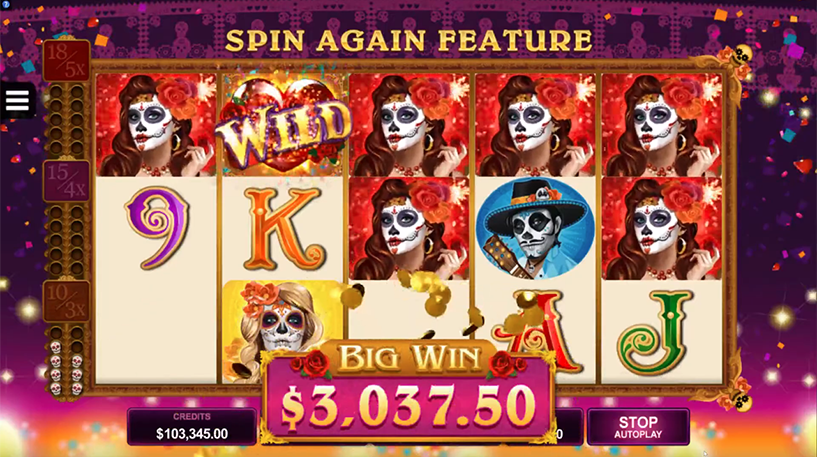Click the fourth reel's top skull lady
This screenshot has height=457, width=817.
click(x=535, y=125)
